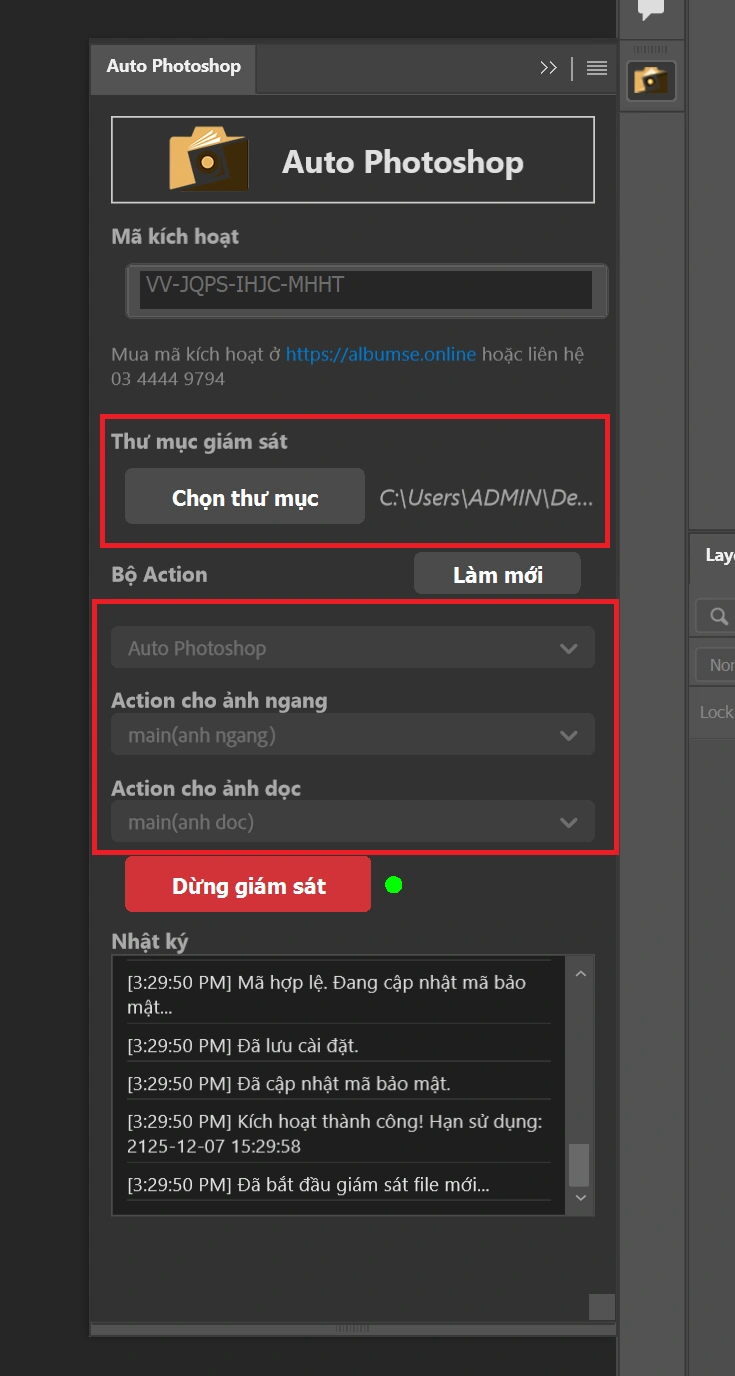Click the green monitoring status indicator
The height and width of the screenshot is (1376, 735).
click(x=394, y=885)
